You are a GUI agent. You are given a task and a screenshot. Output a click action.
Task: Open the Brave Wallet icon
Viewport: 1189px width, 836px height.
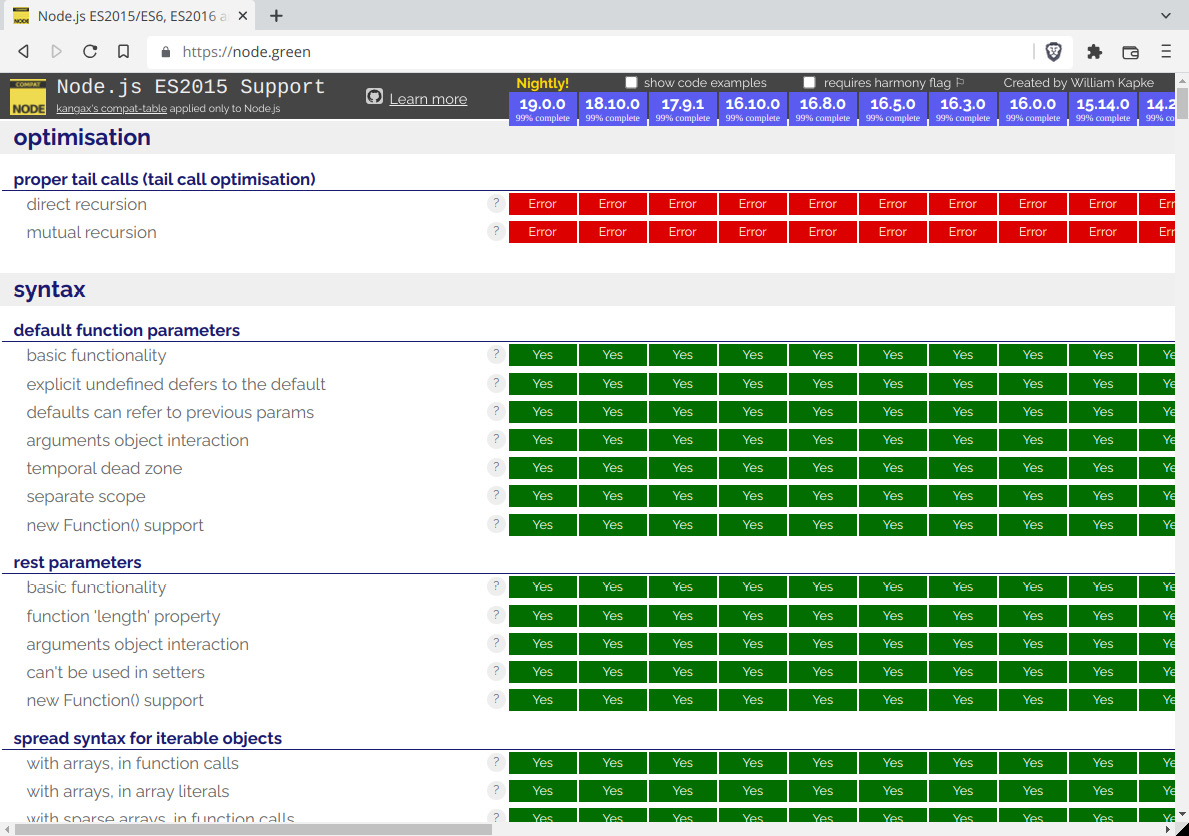1131,51
